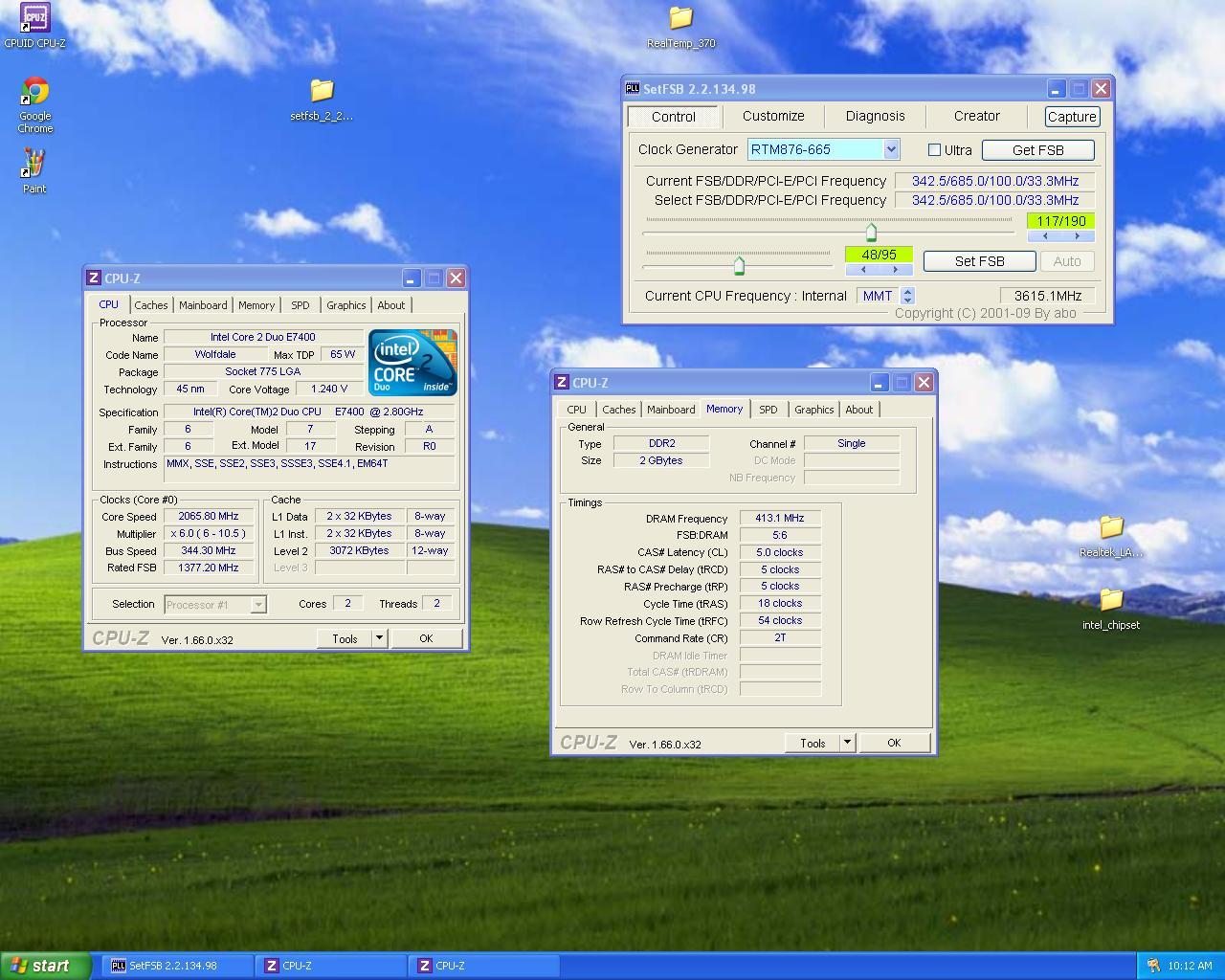The height and width of the screenshot is (980, 1225).
Task: Click the Select FSB frequency field
Action: (x=994, y=200)
